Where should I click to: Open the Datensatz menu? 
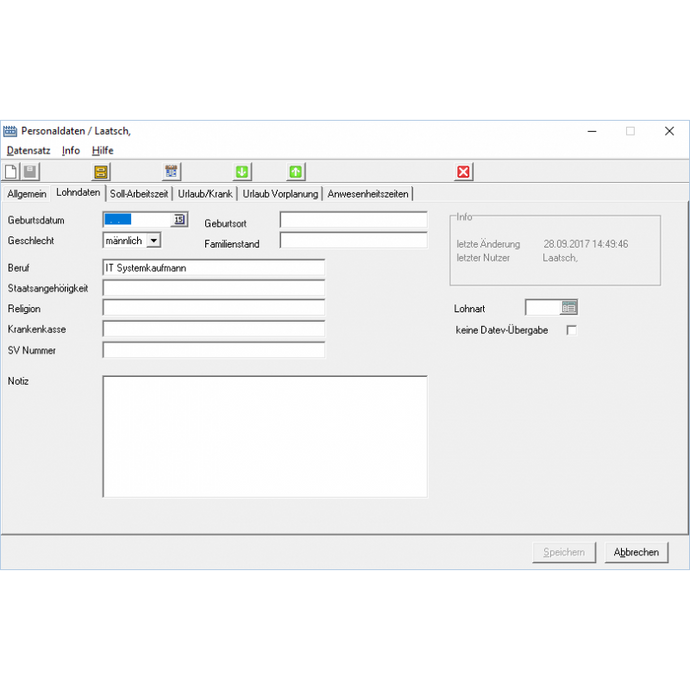[x=28, y=150]
